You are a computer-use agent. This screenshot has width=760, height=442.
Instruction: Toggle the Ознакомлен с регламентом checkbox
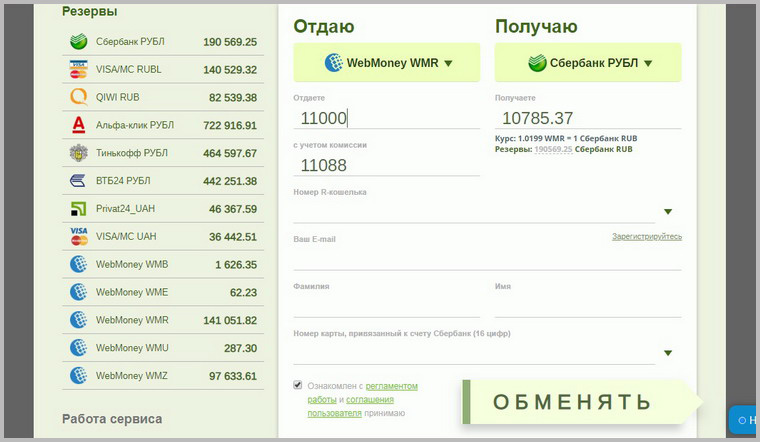tap(298, 385)
